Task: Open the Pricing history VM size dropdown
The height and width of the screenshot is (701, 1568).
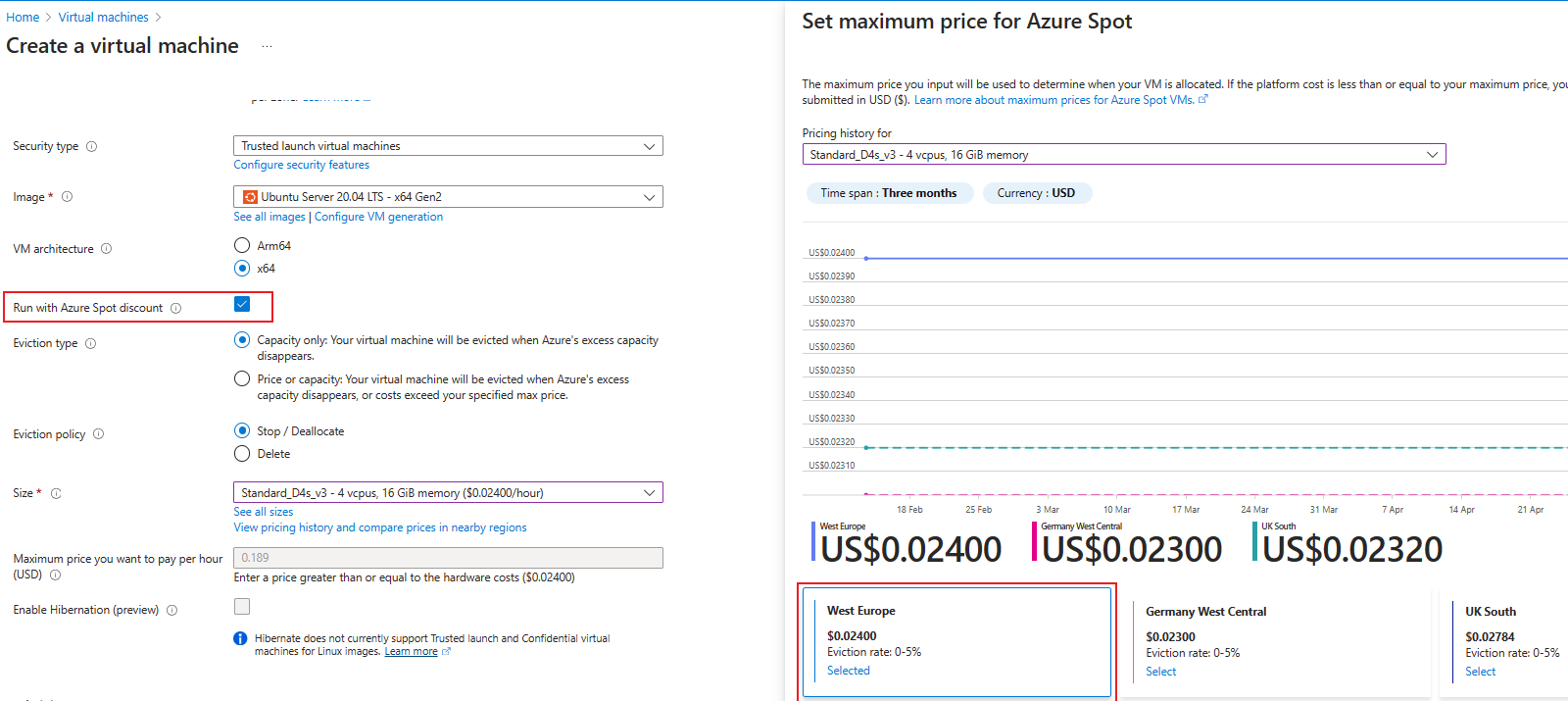Action: (1123, 155)
